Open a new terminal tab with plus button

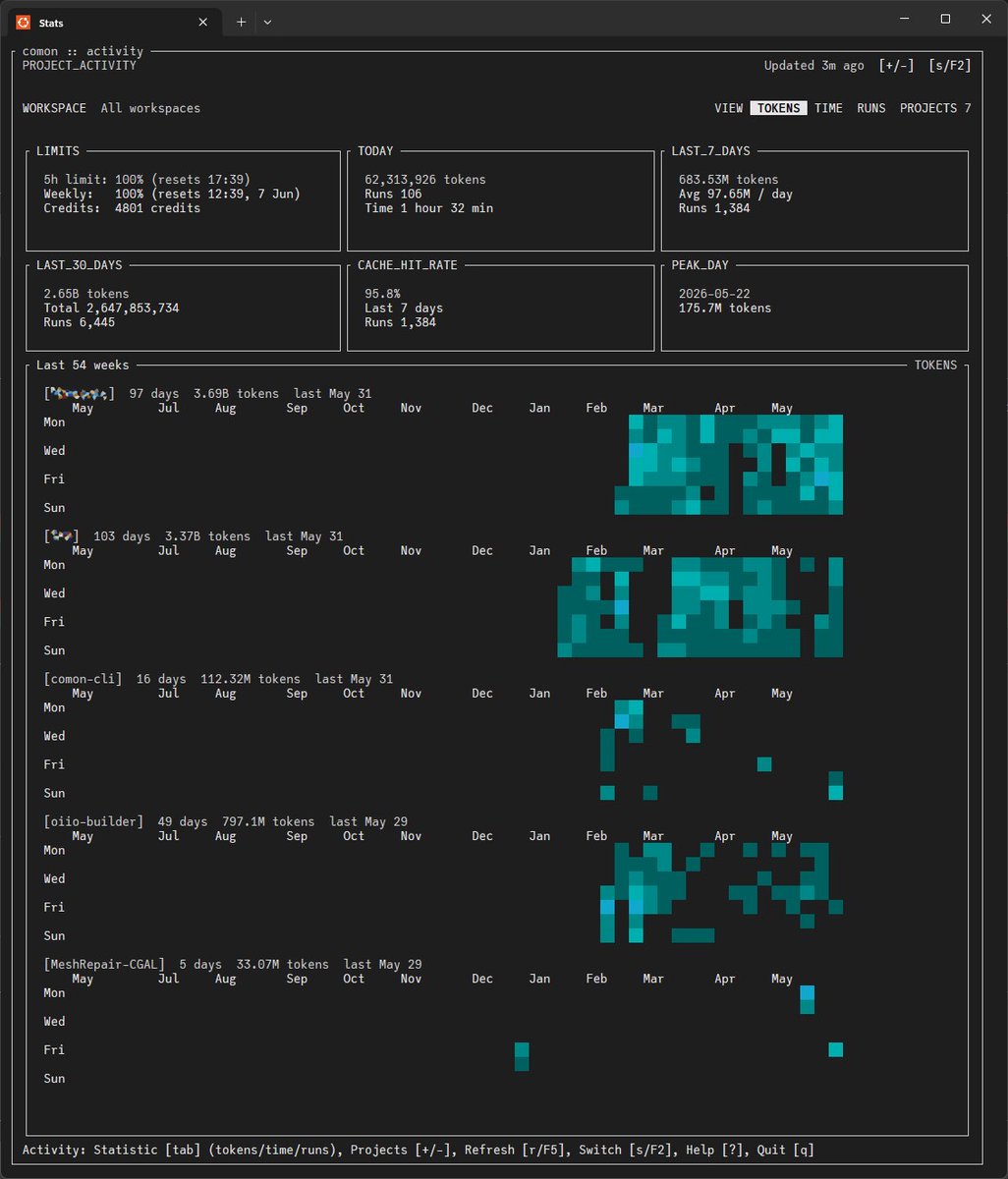tap(241, 22)
